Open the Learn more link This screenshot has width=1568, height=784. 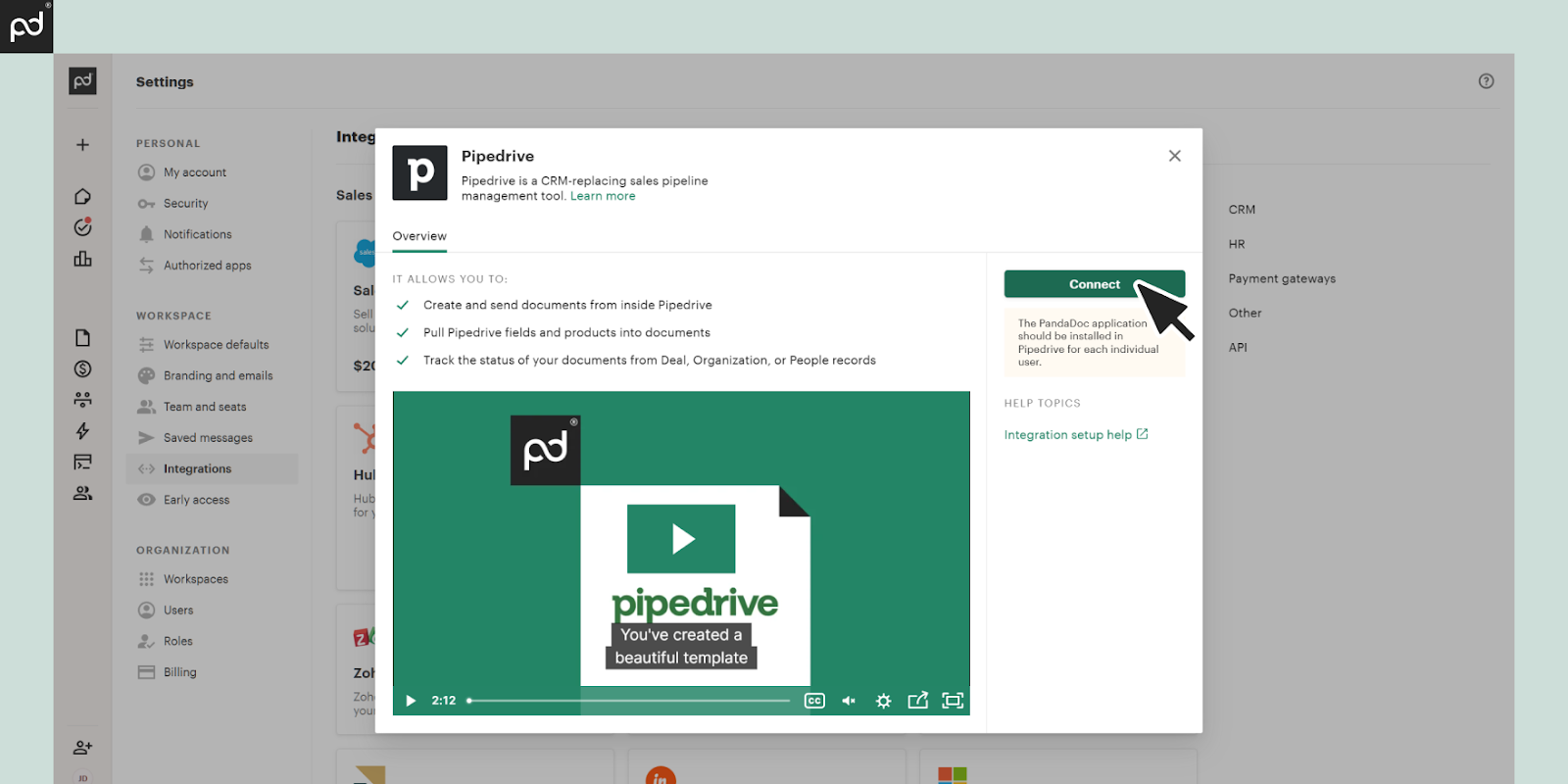pyautogui.click(x=603, y=196)
